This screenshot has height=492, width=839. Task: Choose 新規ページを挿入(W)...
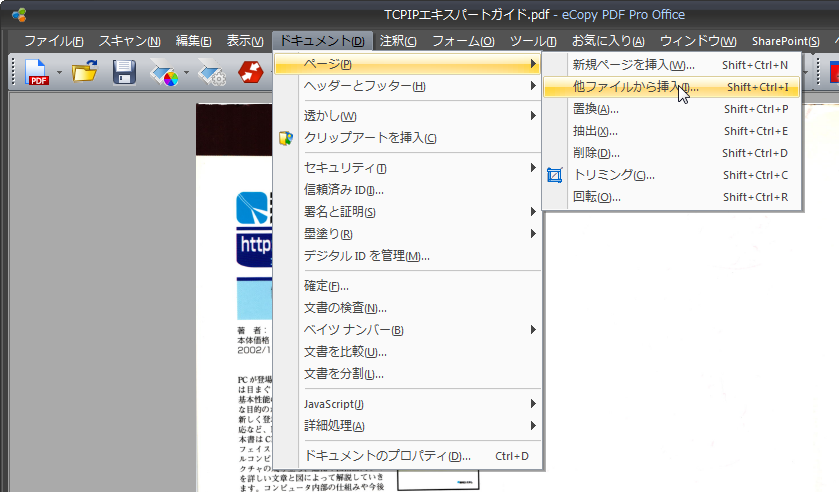tap(672, 65)
